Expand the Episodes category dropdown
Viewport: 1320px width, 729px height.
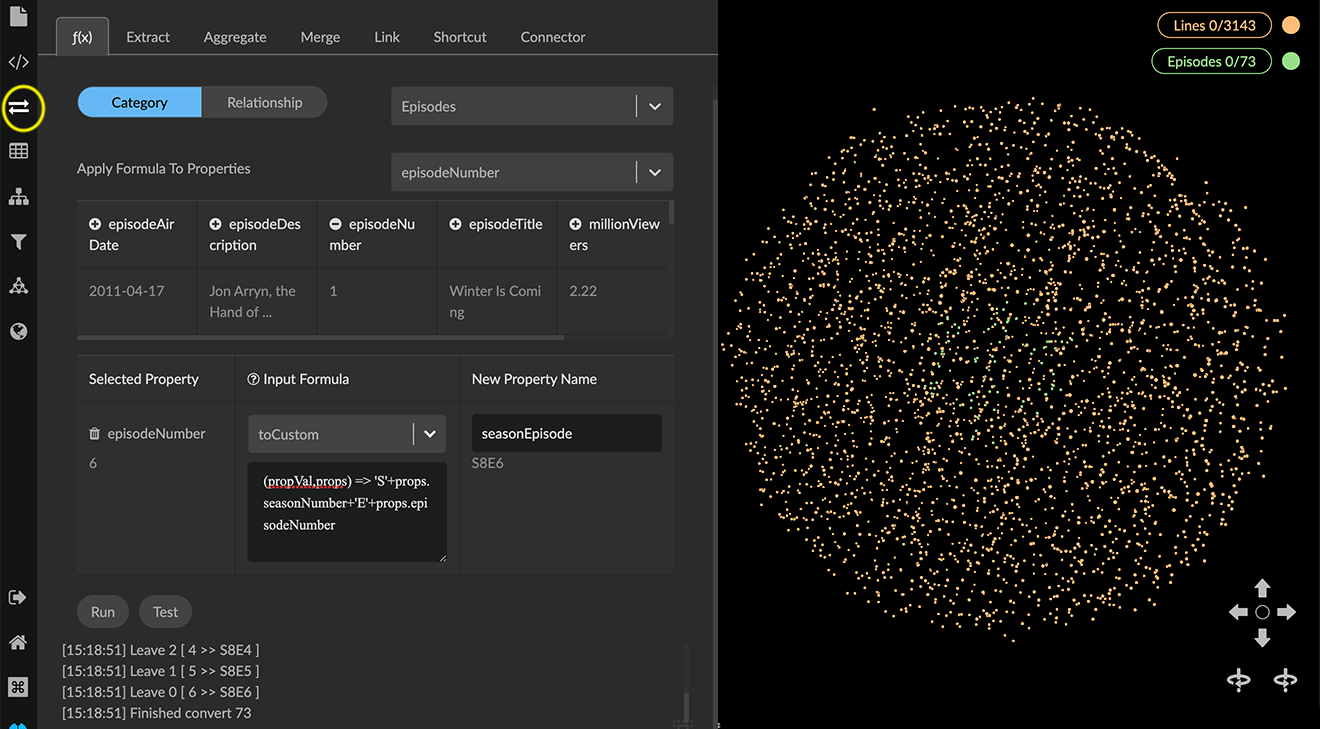coord(654,107)
